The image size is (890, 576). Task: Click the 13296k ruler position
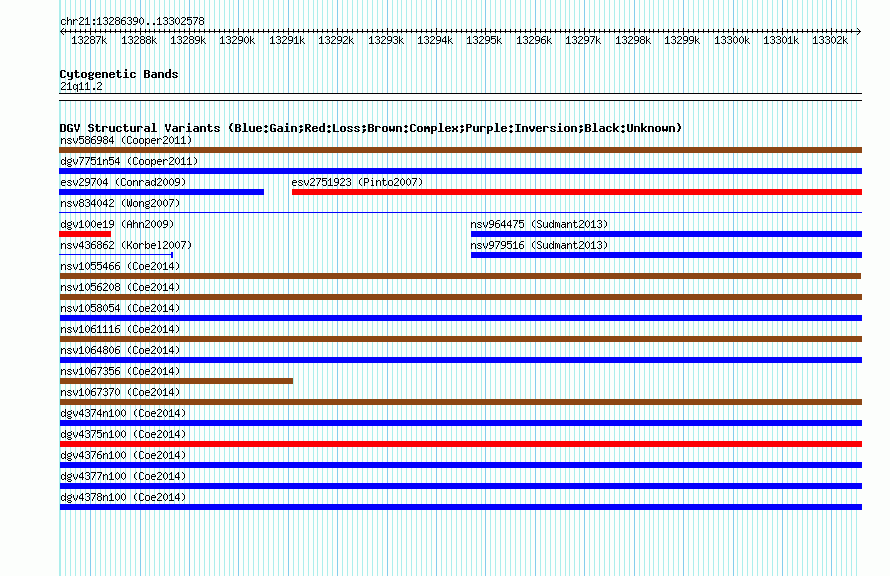tap(534, 40)
